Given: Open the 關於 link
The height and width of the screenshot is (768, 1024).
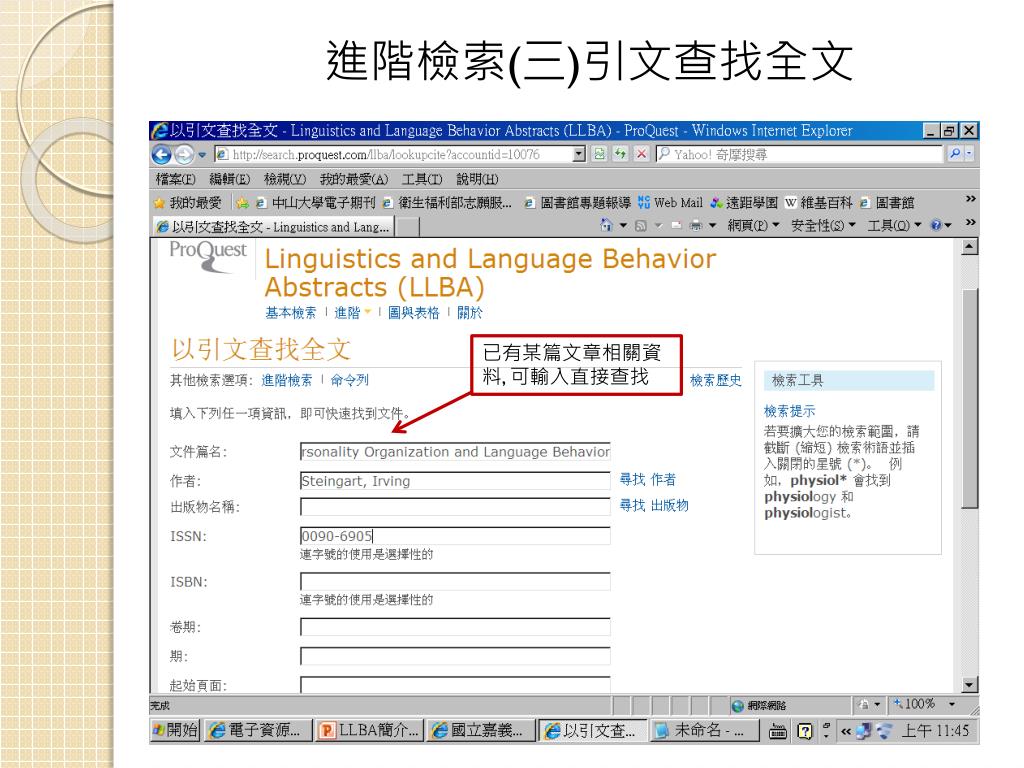Looking at the screenshot, I should (470, 313).
